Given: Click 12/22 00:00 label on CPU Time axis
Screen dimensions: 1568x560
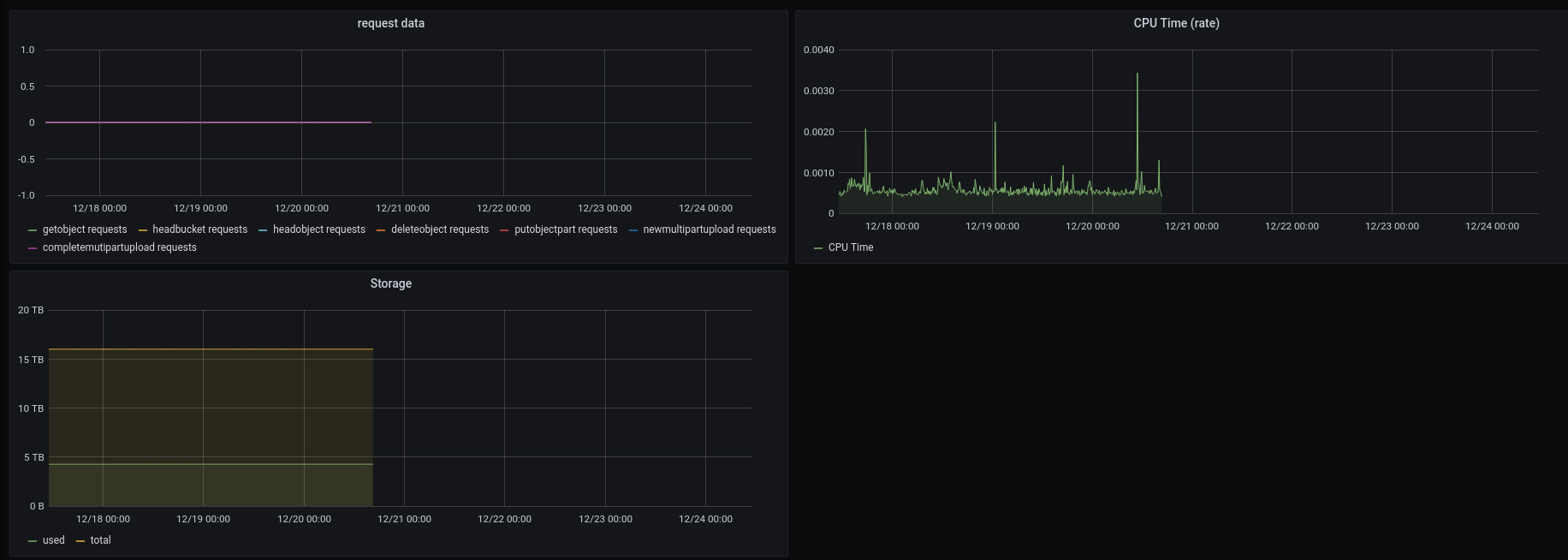Looking at the screenshot, I should click(1292, 226).
